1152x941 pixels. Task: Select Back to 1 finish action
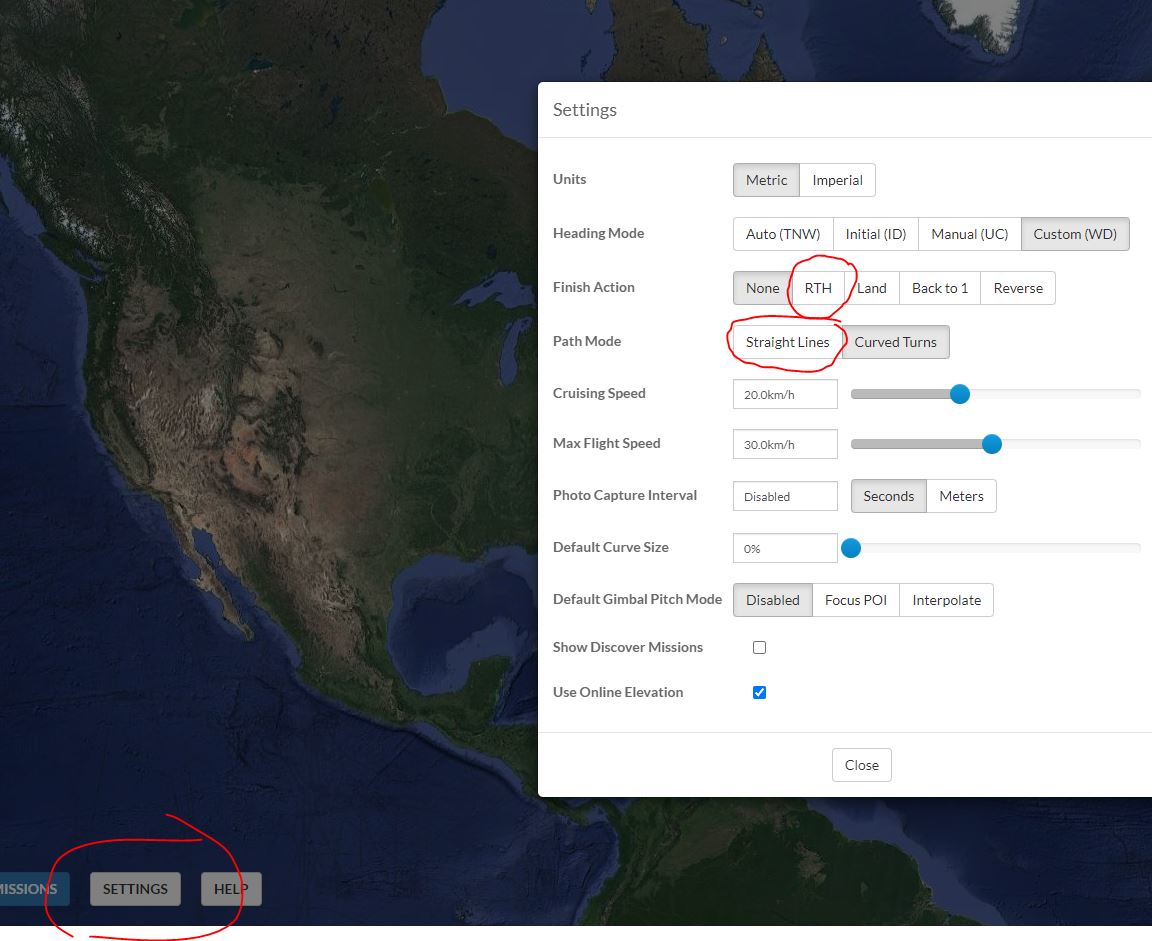940,288
